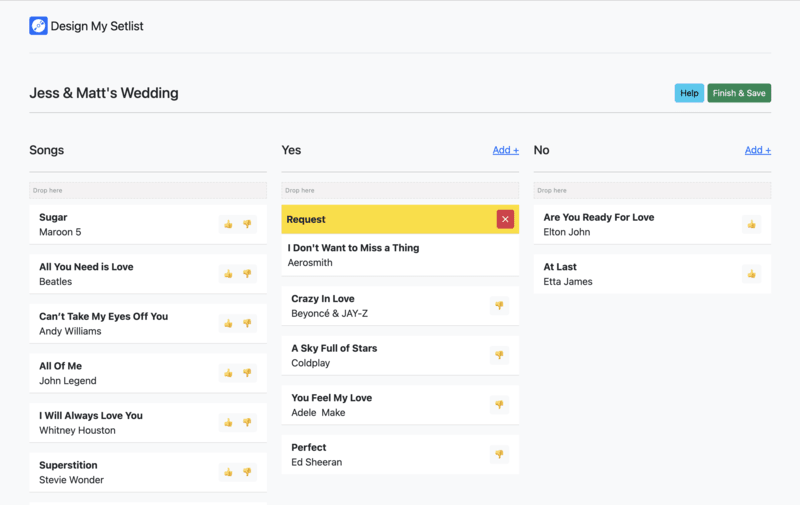Select the Superstition song title
800x505 pixels.
68,465
